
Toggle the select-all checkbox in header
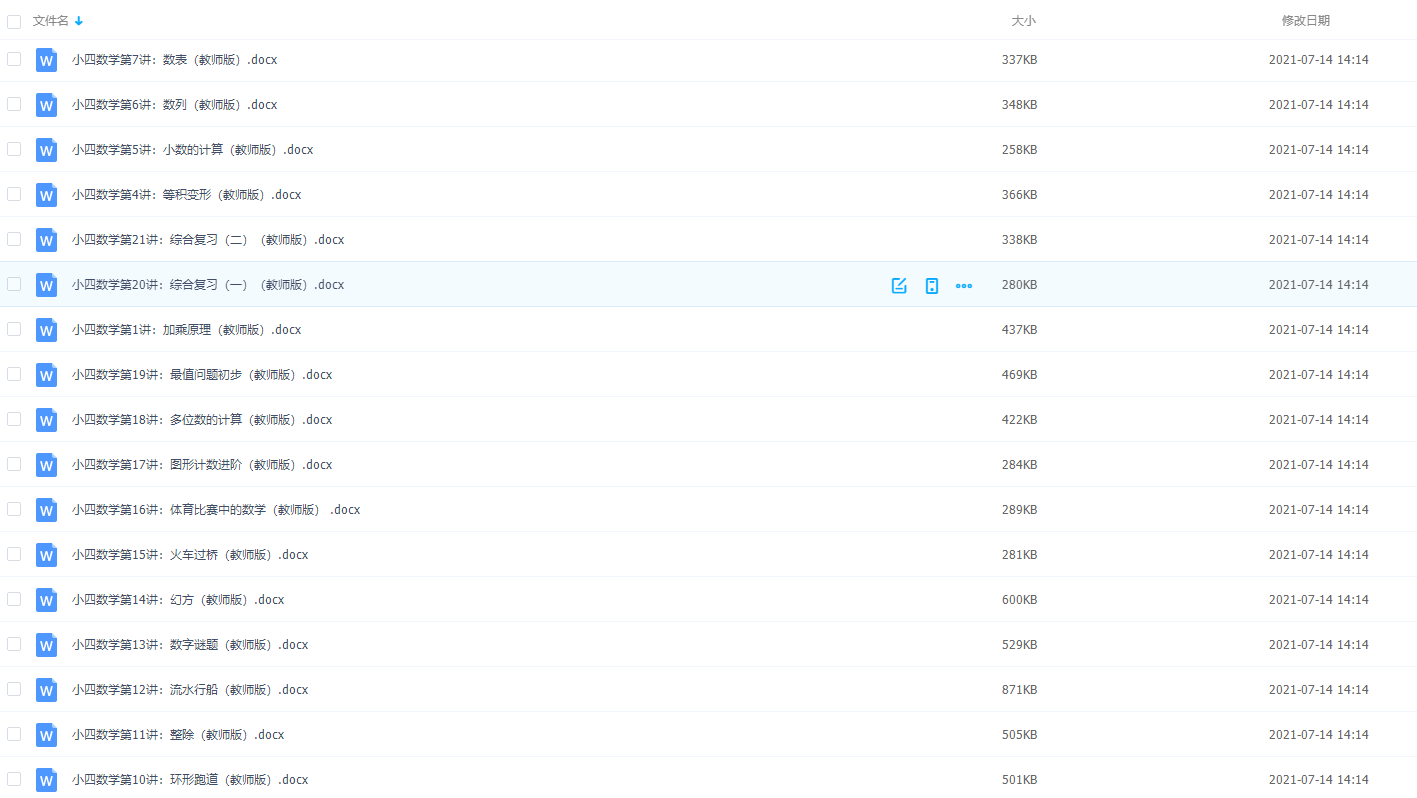pos(14,21)
